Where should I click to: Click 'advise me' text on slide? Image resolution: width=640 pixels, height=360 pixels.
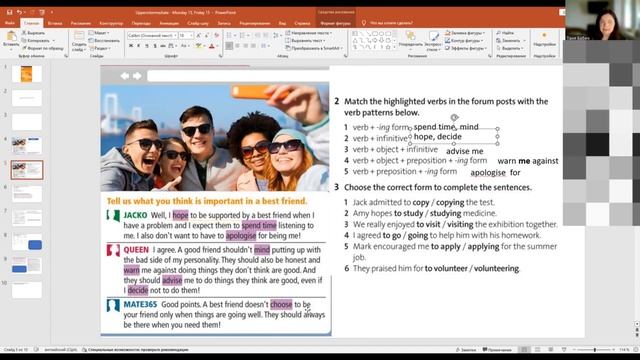tap(464, 151)
